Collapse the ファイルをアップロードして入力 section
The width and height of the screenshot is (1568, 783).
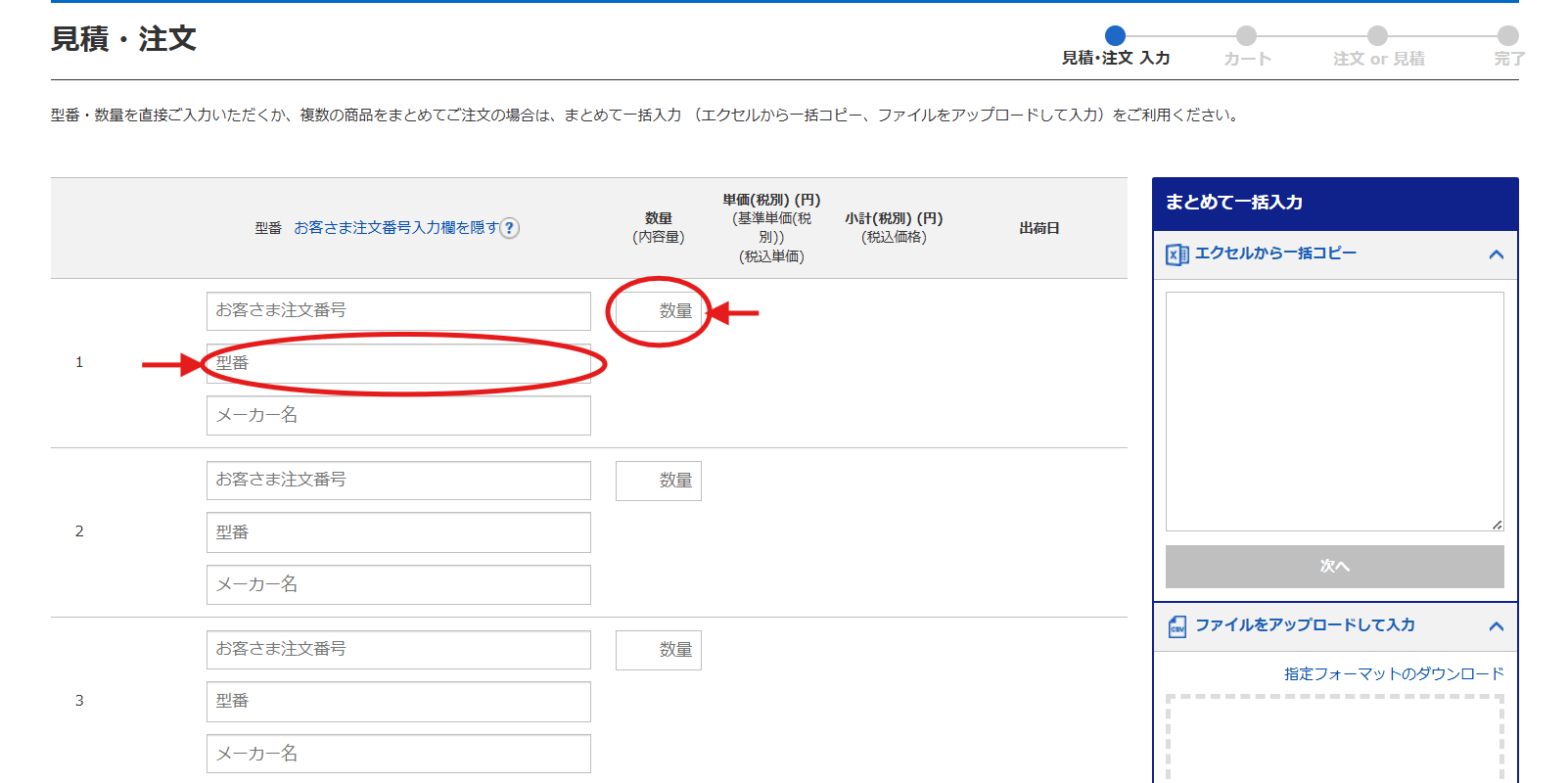(x=1496, y=626)
